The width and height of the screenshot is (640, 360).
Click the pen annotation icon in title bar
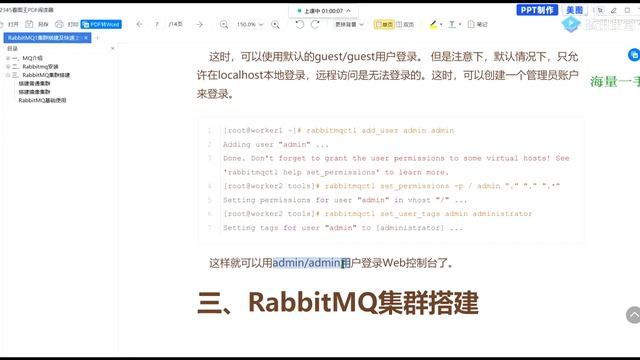point(613,10)
